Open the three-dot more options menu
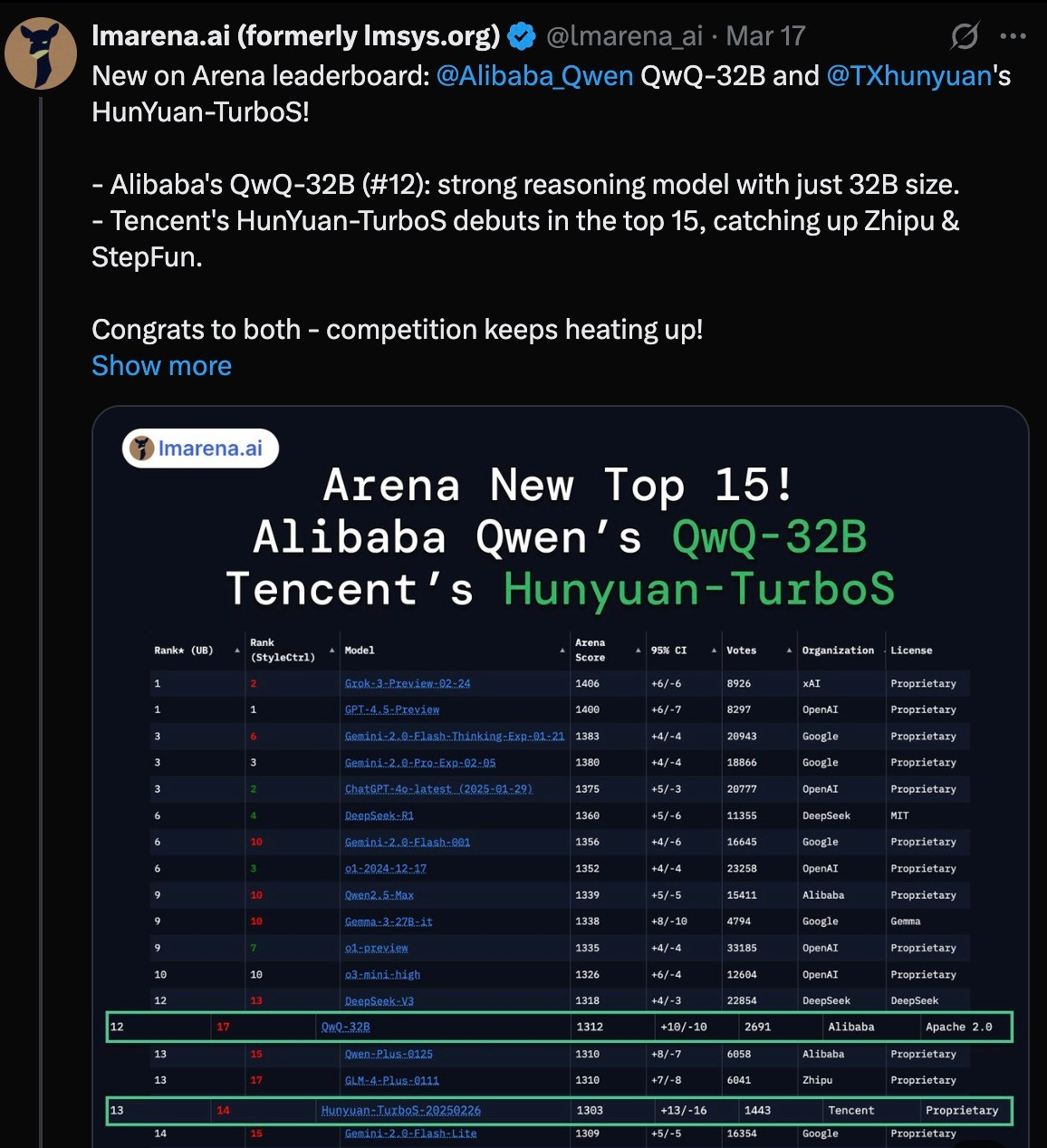Image resolution: width=1047 pixels, height=1148 pixels. [x=1013, y=36]
